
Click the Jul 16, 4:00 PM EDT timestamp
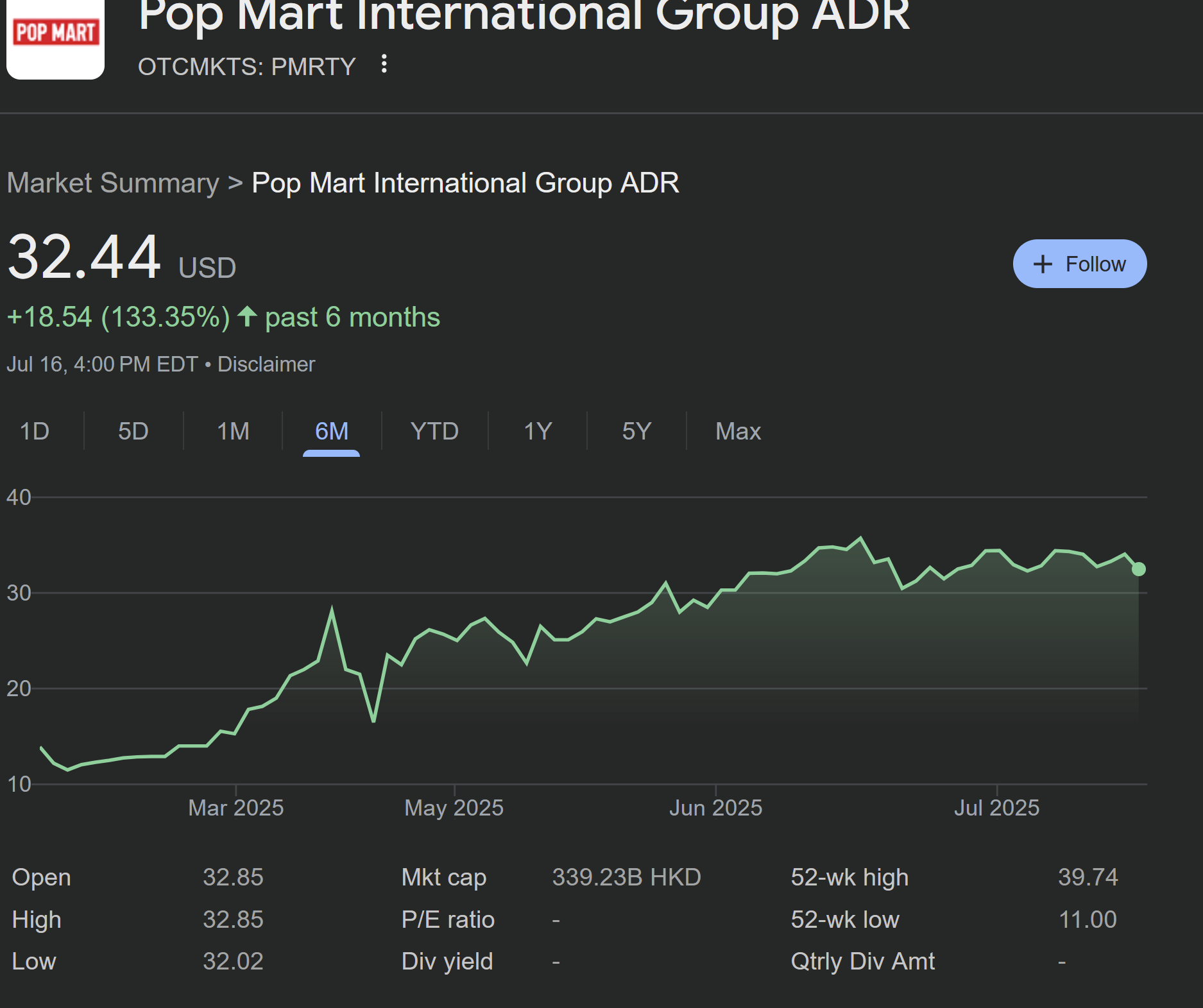pos(103,364)
